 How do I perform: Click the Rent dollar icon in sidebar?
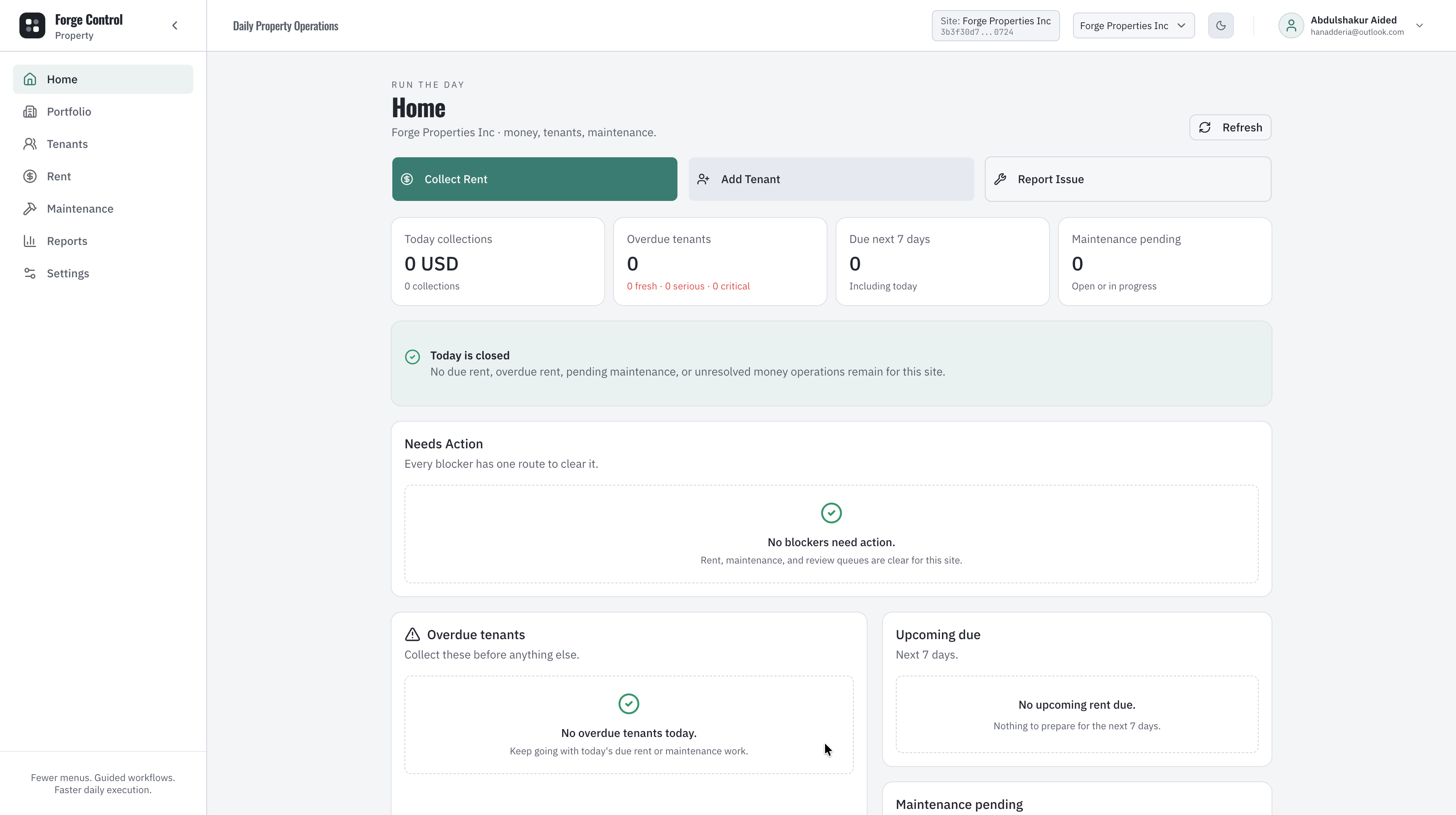(30, 176)
